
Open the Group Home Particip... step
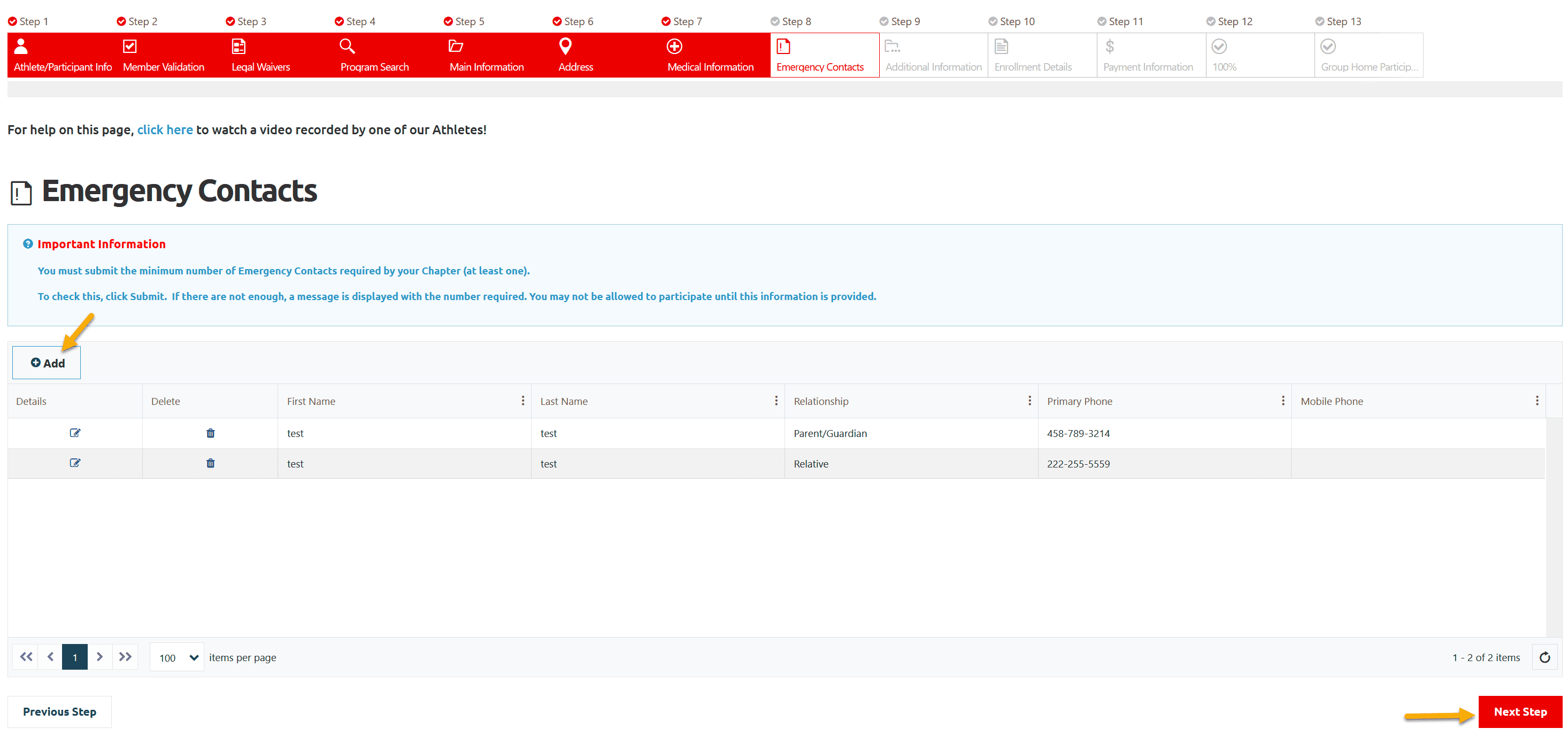pos(1369,55)
